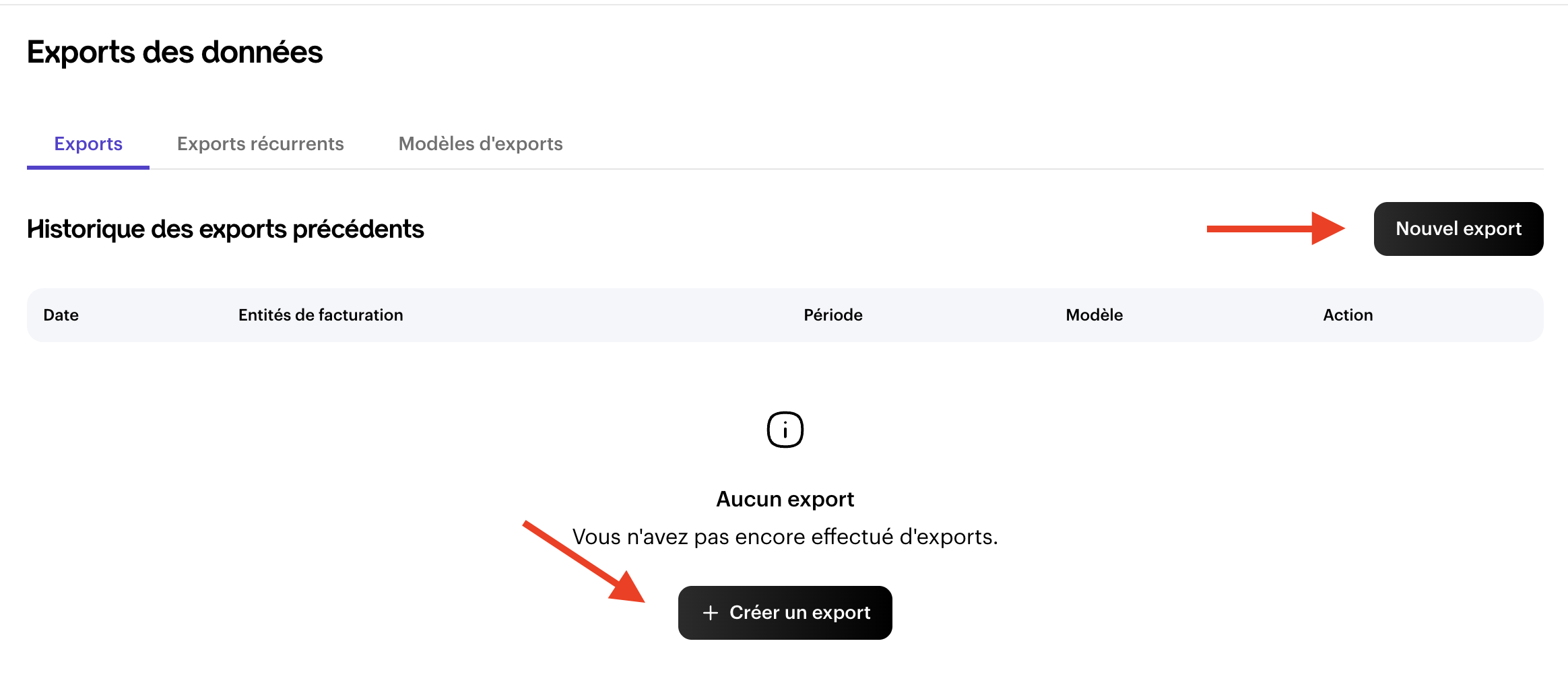Click the Entités de facturation column header

click(x=321, y=315)
